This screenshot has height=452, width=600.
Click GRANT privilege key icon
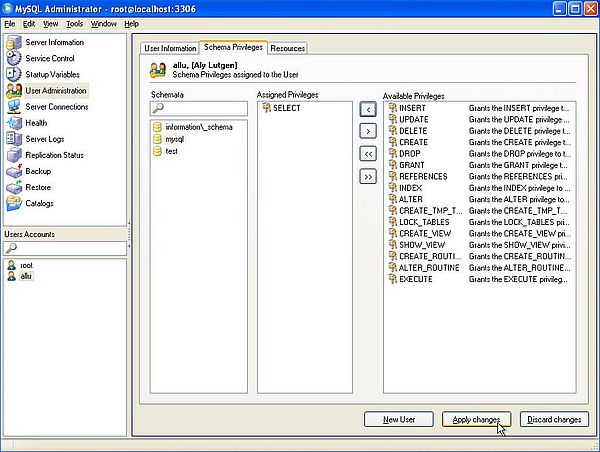[393, 165]
